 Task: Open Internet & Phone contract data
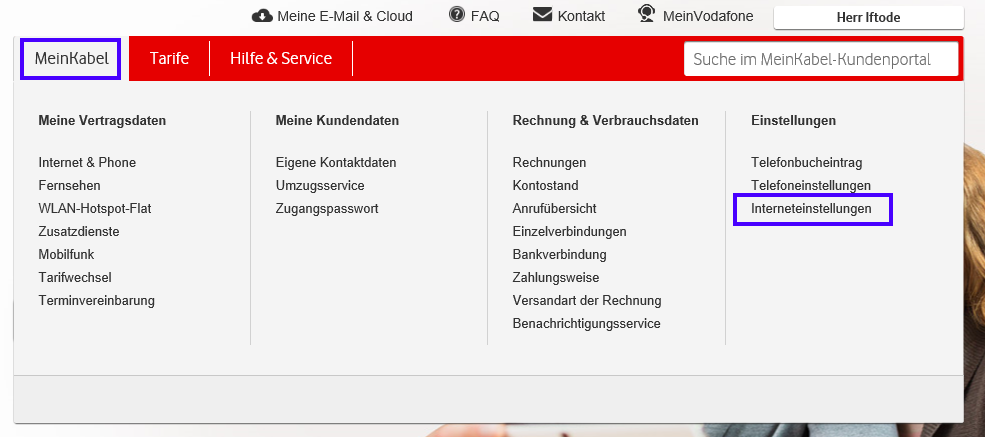tap(87, 163)
